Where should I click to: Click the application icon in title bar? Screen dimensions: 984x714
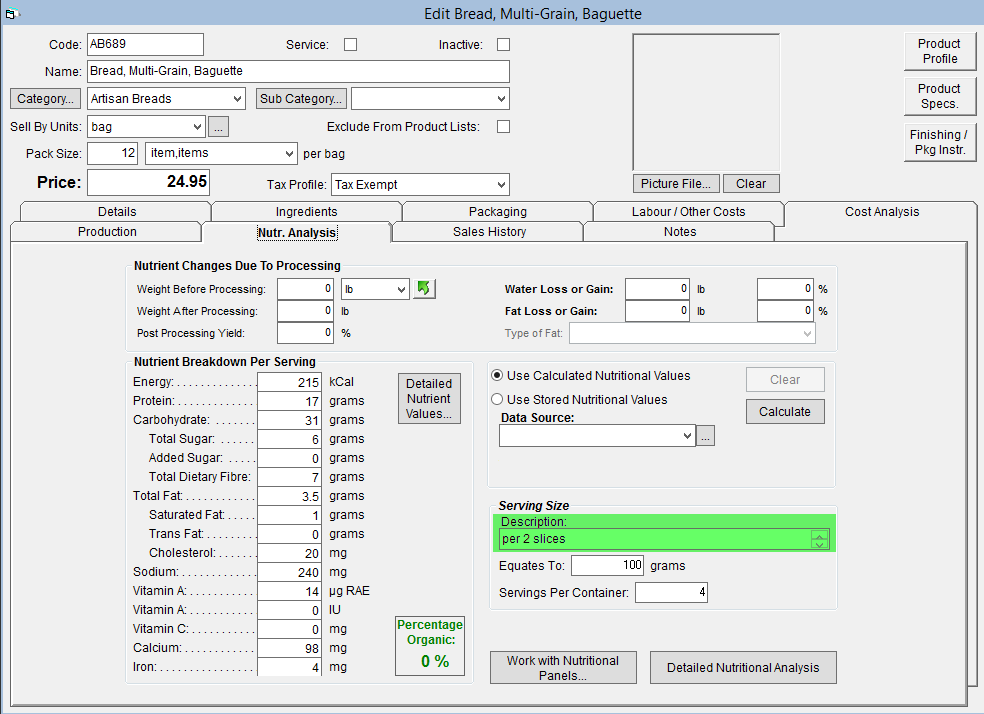click(x=11, y=13)
